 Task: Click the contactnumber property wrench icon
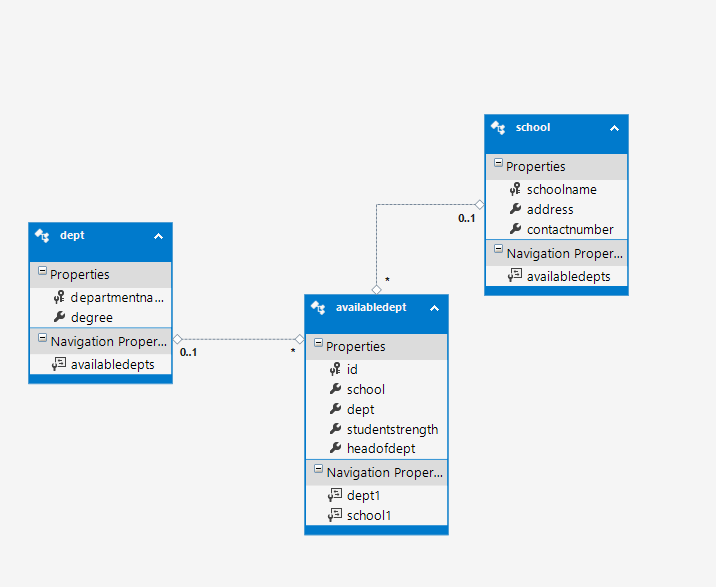(x=515, y=229)
